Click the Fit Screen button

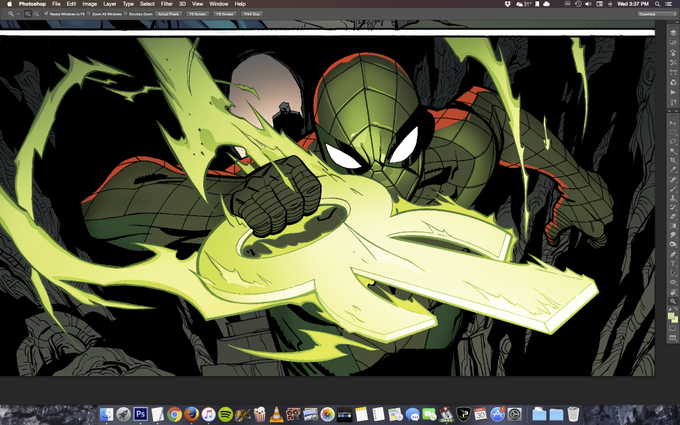pyautogui.click(x=197, y=14)
